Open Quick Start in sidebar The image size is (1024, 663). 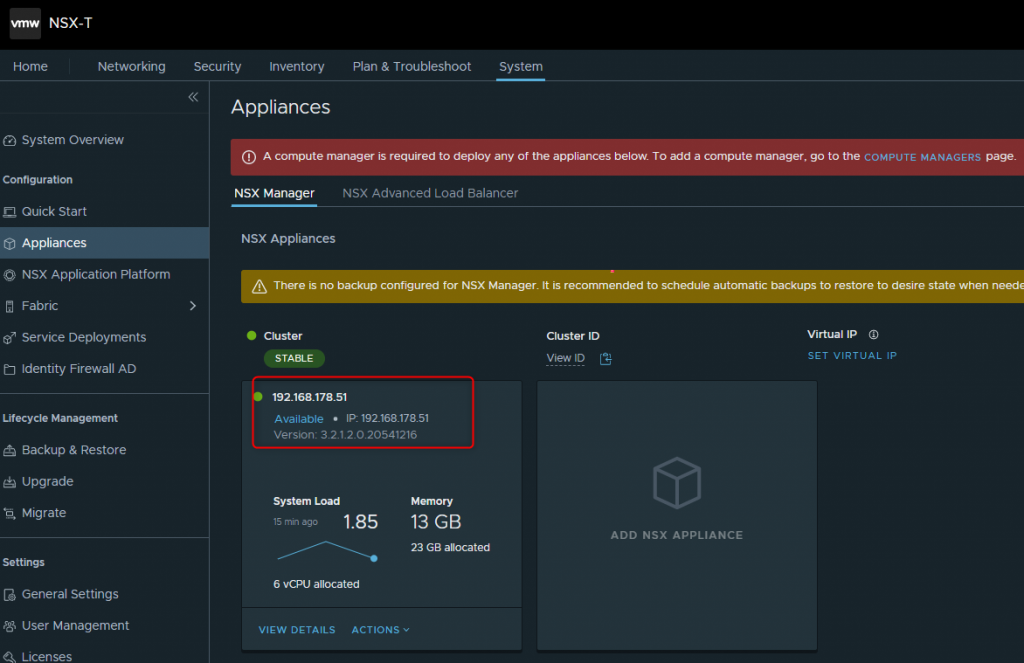coord(54,212)
